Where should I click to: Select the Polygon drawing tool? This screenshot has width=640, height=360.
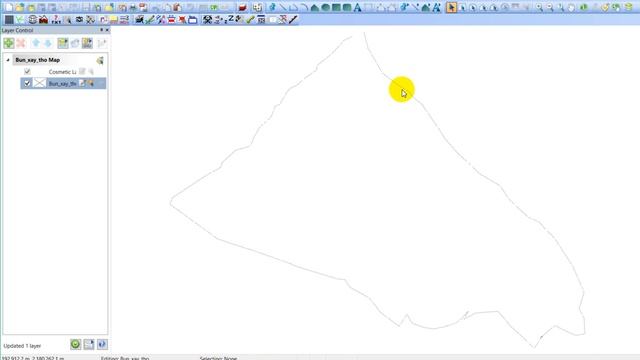click(314, 8)
